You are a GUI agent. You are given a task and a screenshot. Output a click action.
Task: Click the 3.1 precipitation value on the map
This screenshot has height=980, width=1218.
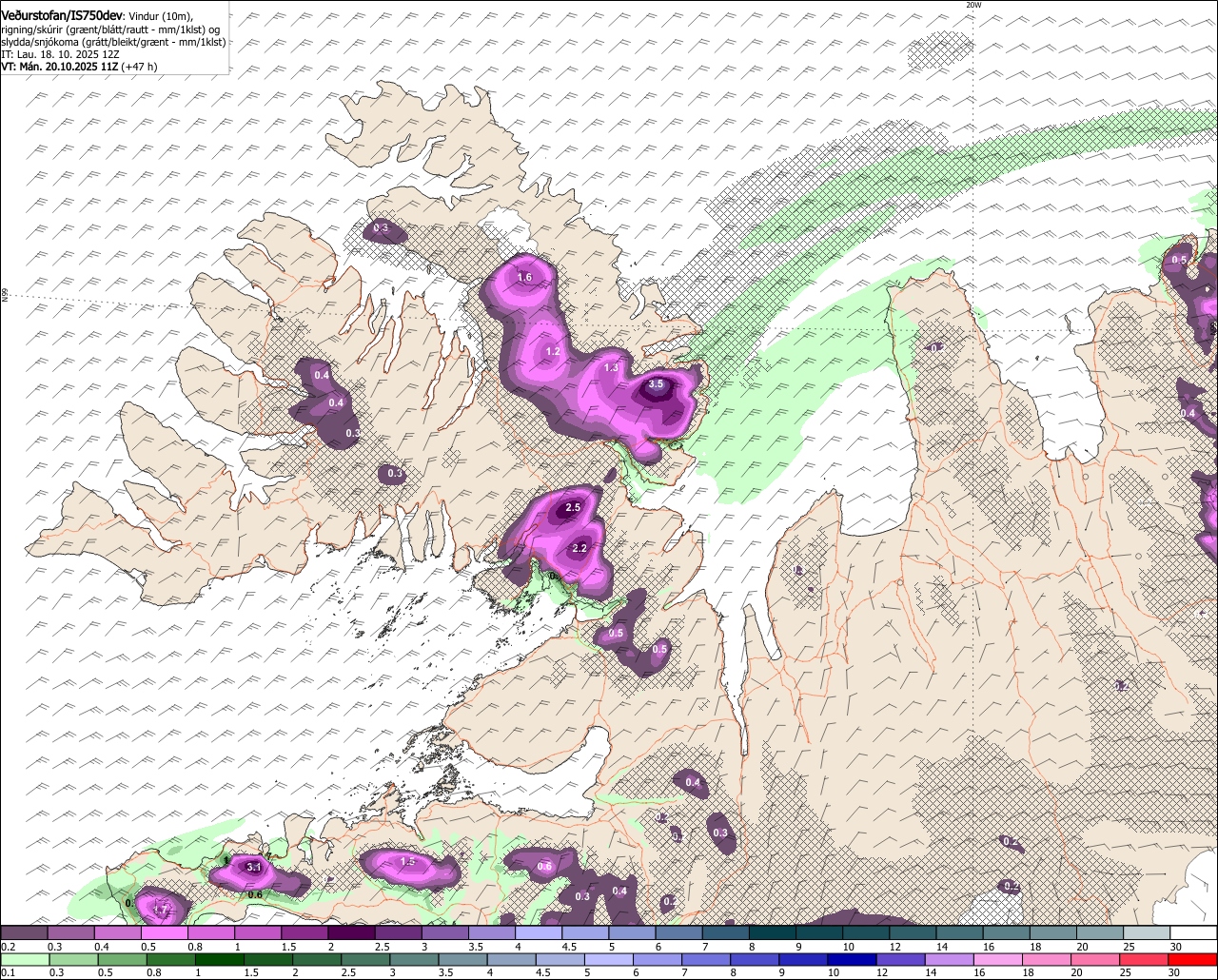pyautogui.click(x=254, y=868)
